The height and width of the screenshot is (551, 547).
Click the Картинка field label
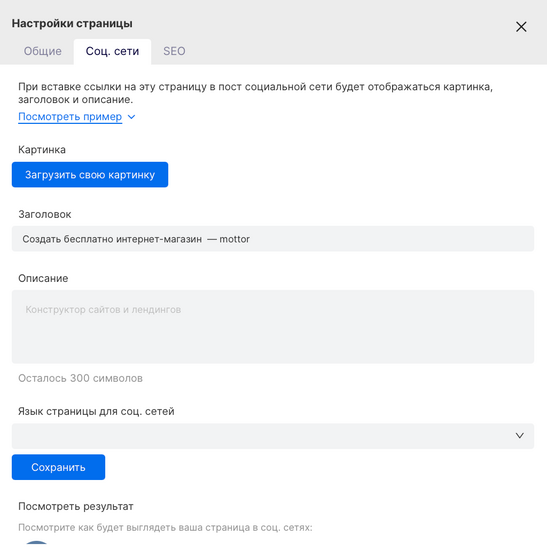pos(42,150)
